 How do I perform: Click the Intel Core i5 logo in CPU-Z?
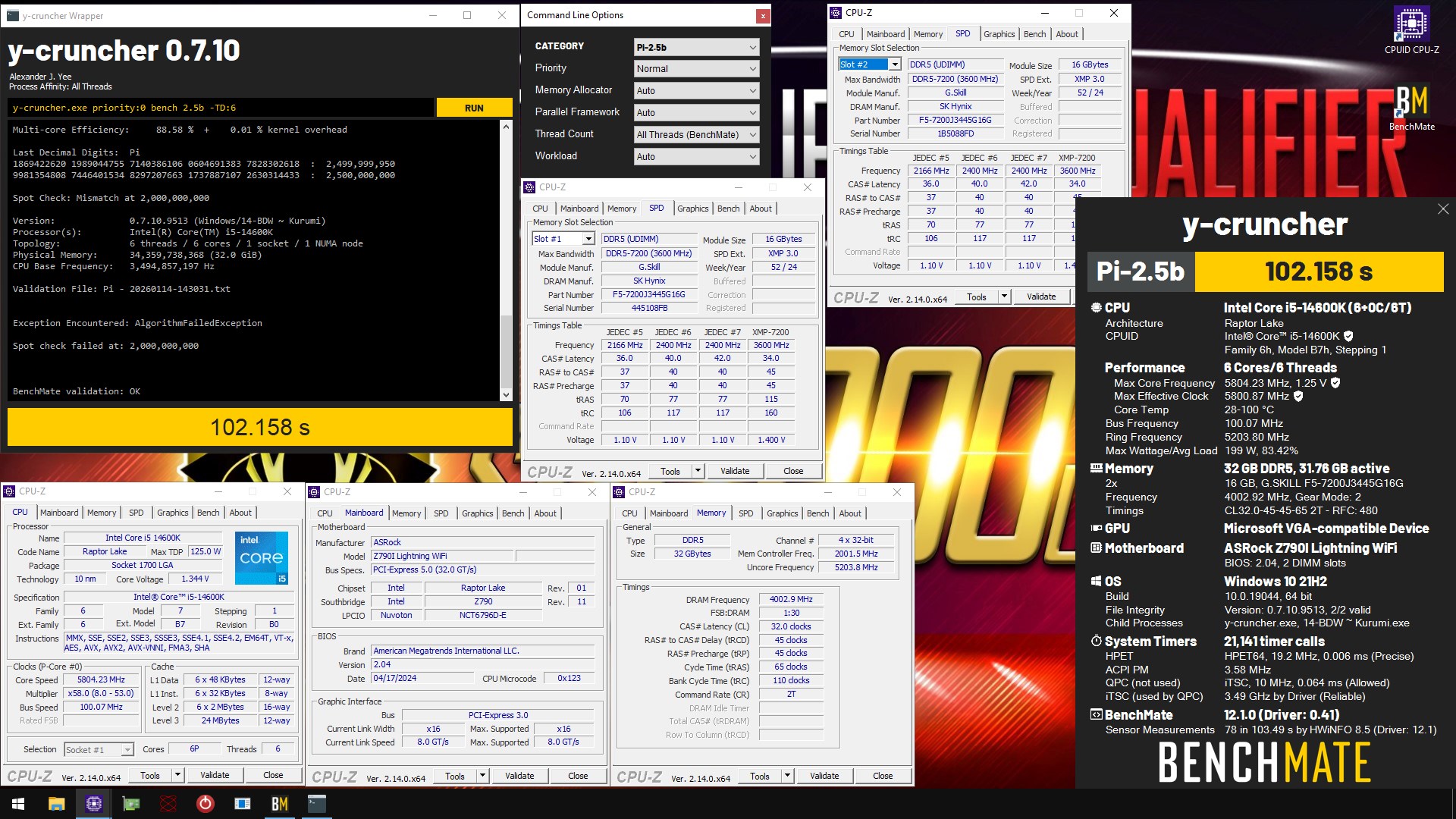pos(262,558)
